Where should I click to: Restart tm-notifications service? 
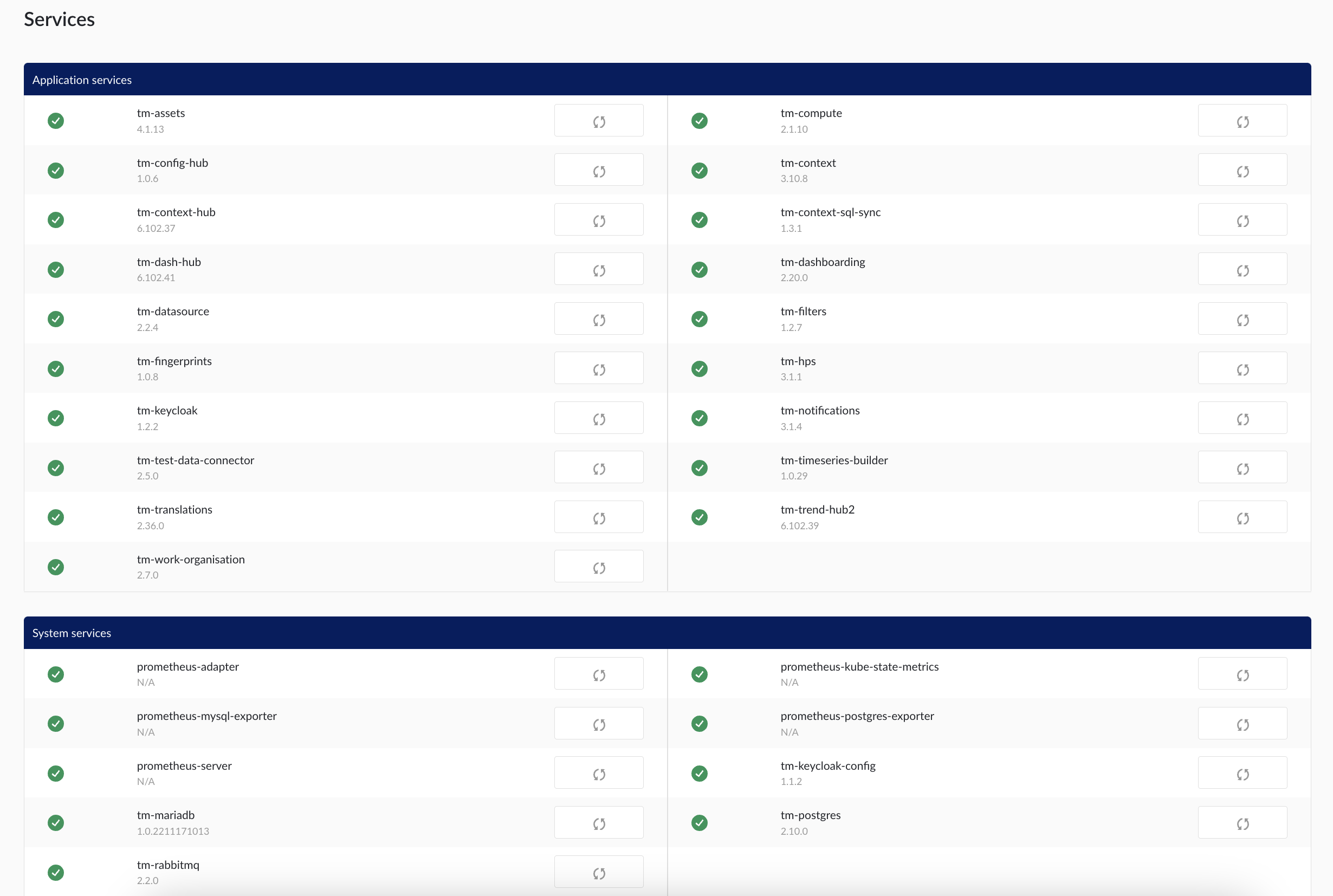click(1243, 418)
